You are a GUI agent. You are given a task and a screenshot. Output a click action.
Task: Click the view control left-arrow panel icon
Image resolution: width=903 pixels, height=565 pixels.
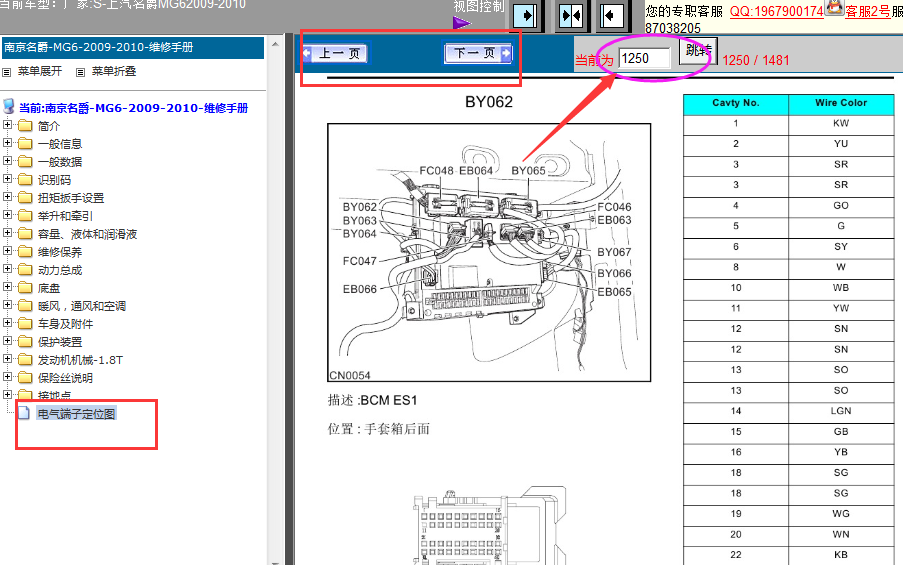[612, 15]
